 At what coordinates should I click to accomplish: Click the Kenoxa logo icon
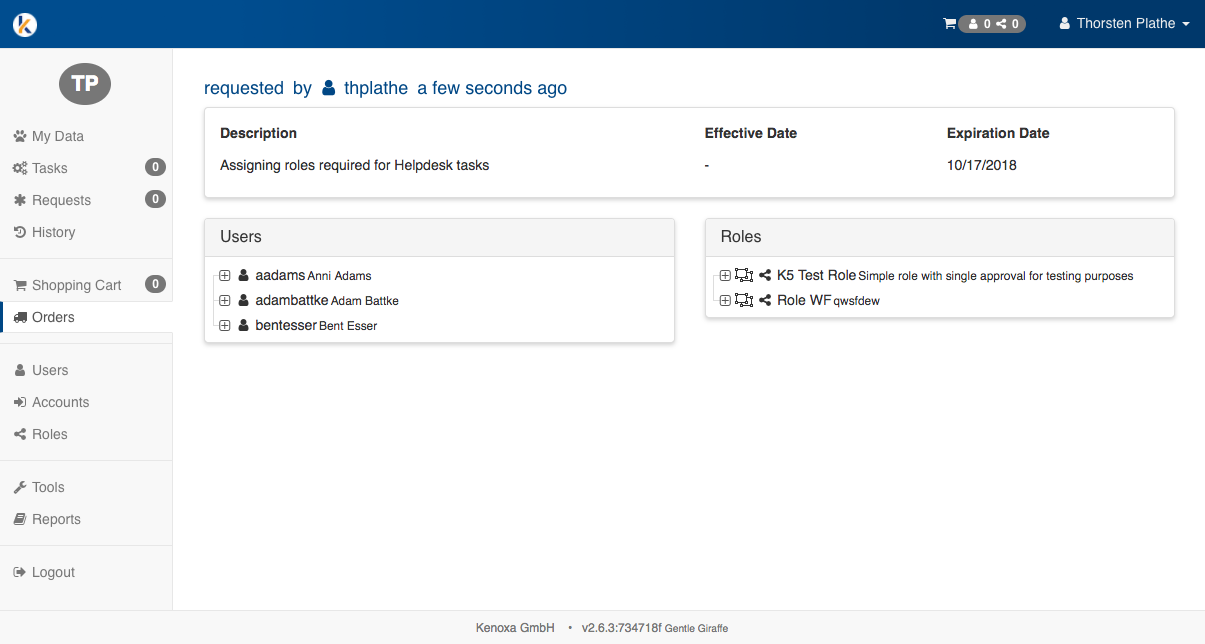point(25,24)
